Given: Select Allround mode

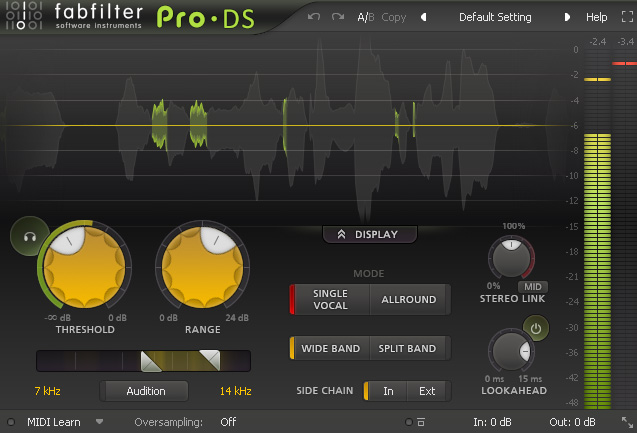Looking at the screenshot, I should click(409, 299).
